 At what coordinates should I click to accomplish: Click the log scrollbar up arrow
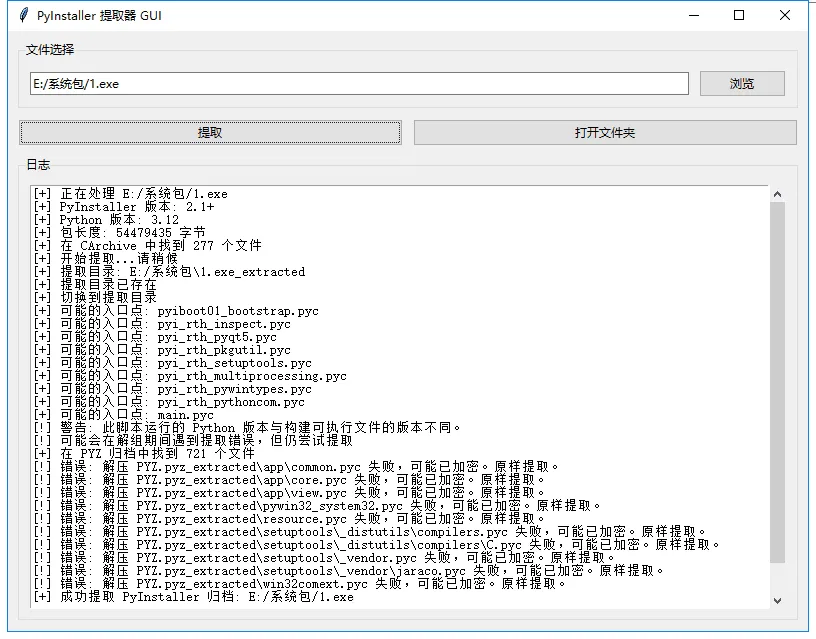tap(777, 194)
